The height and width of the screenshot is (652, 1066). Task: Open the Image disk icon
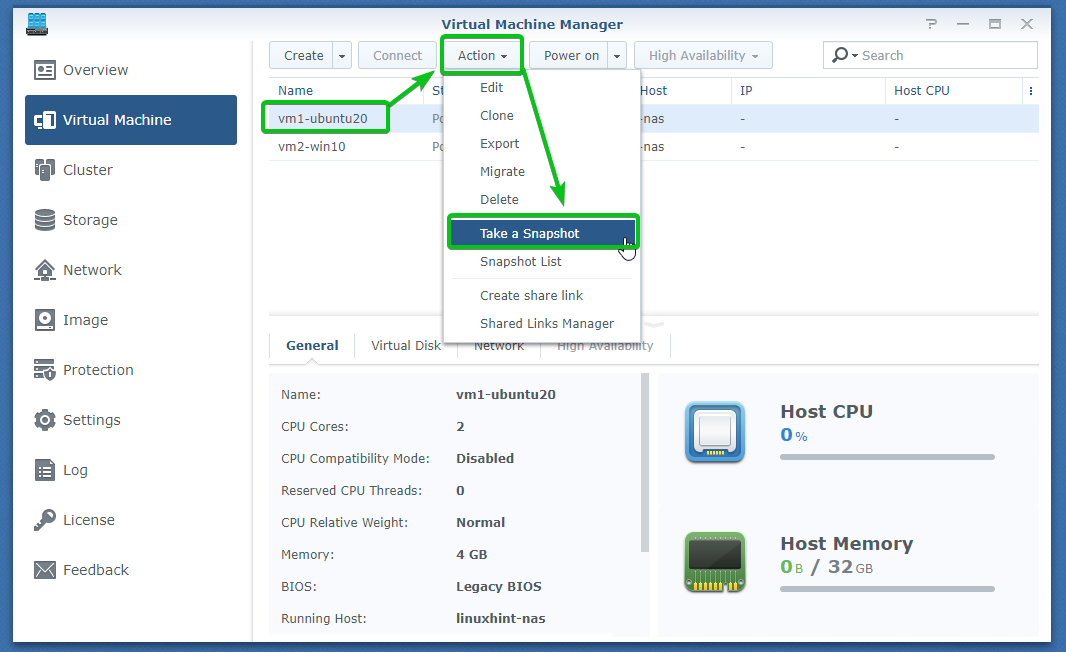click(45, 320)
